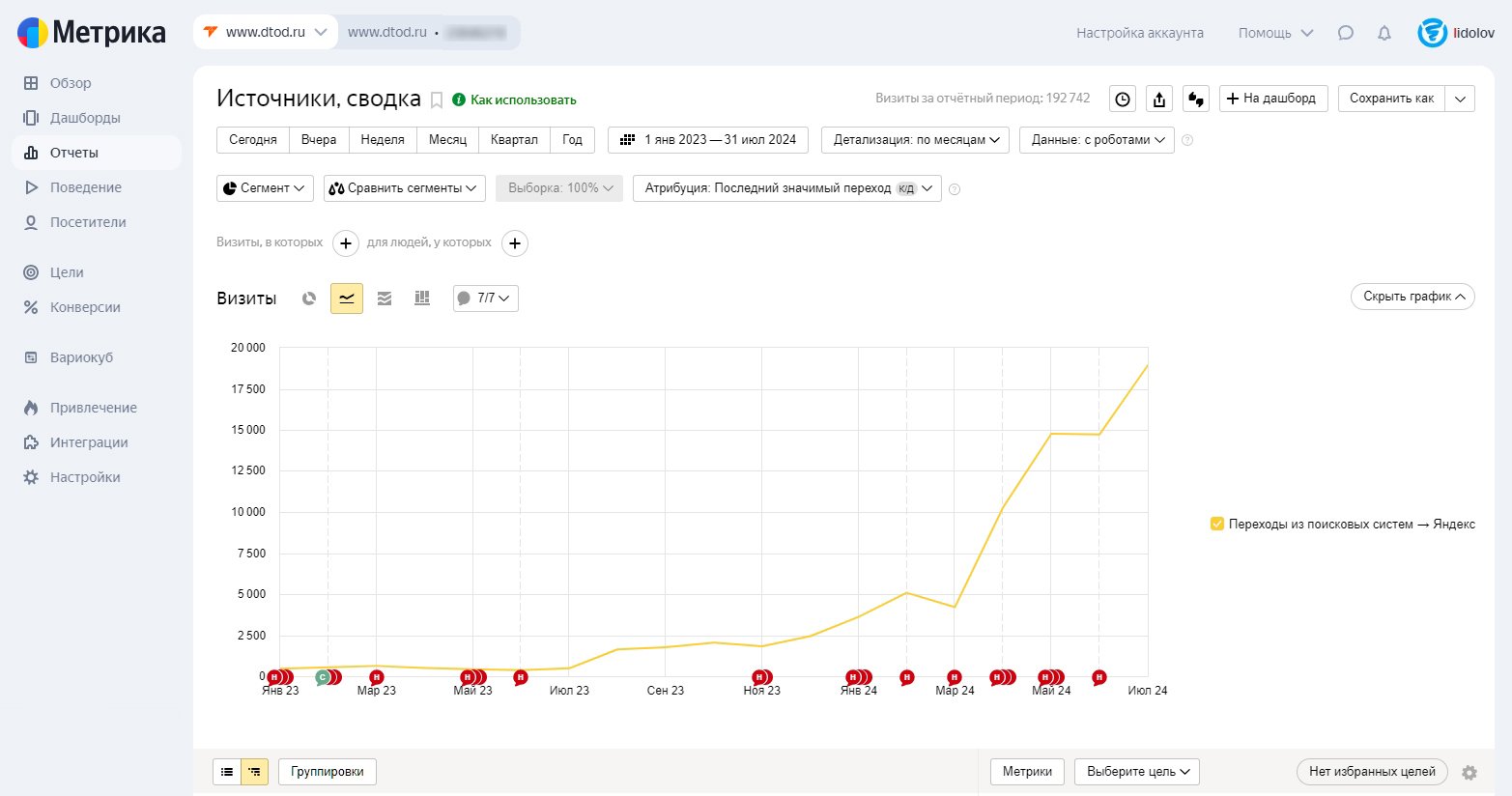Open the chat messages icon
The height and width of the screenshot is (796, 1512).
click(x=1346, y=33)
